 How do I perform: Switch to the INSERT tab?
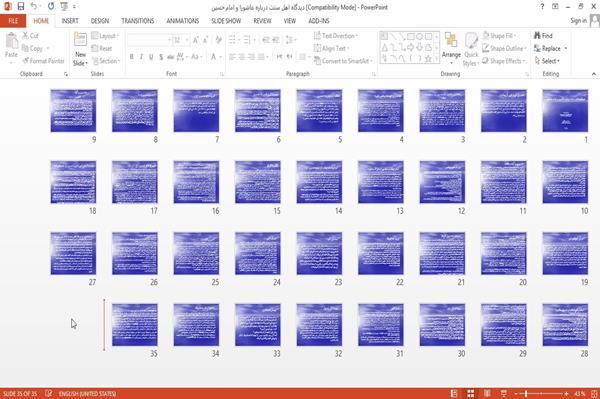[x=70, y=21]
